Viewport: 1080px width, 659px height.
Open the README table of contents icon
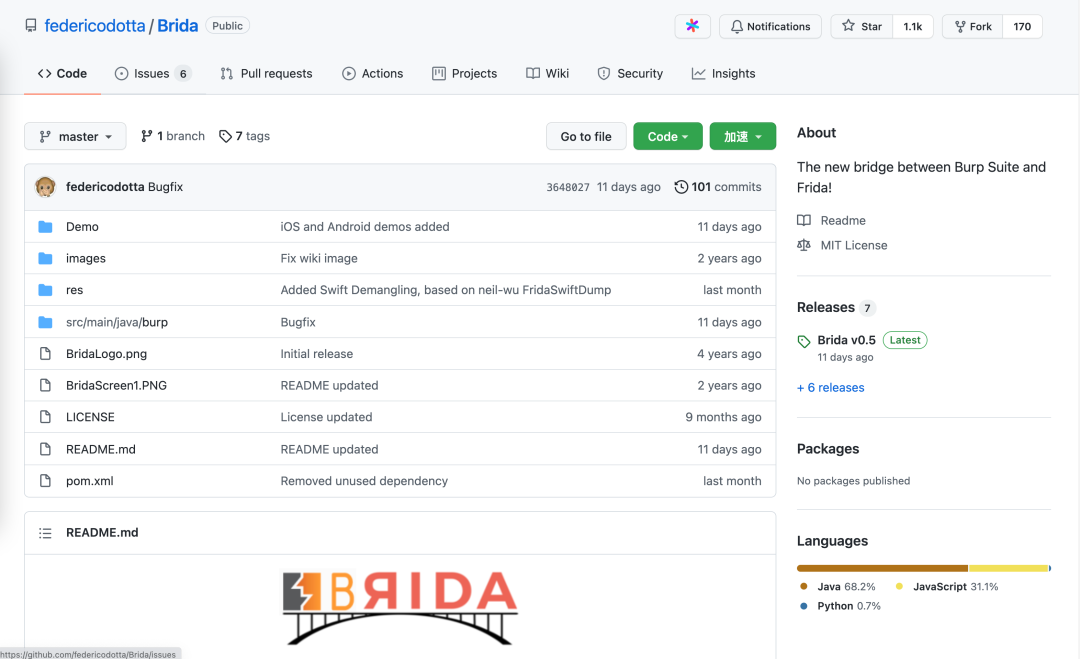[45, 533]
